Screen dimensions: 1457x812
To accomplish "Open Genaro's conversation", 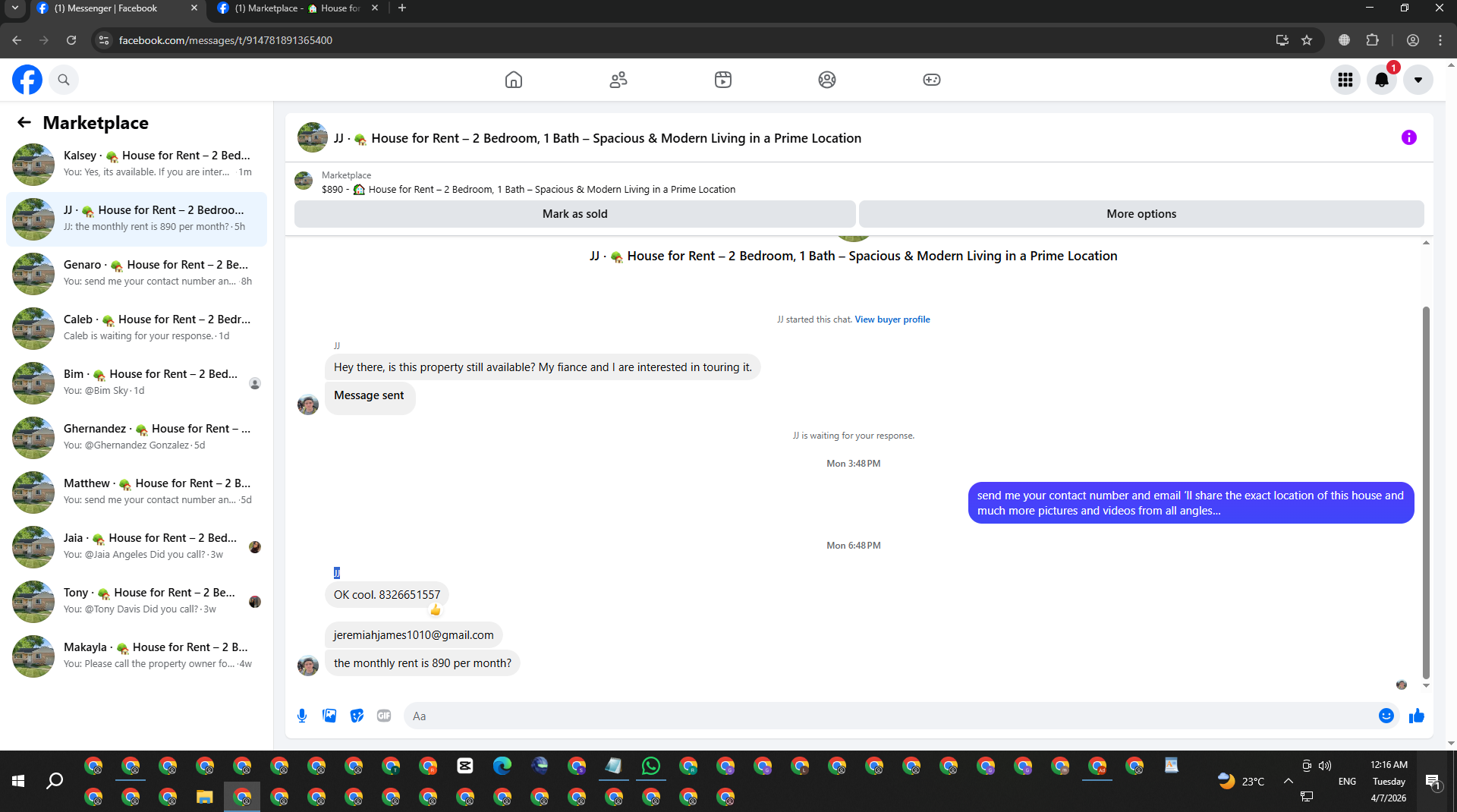I will pyautogui.click(x=137, y=273).
